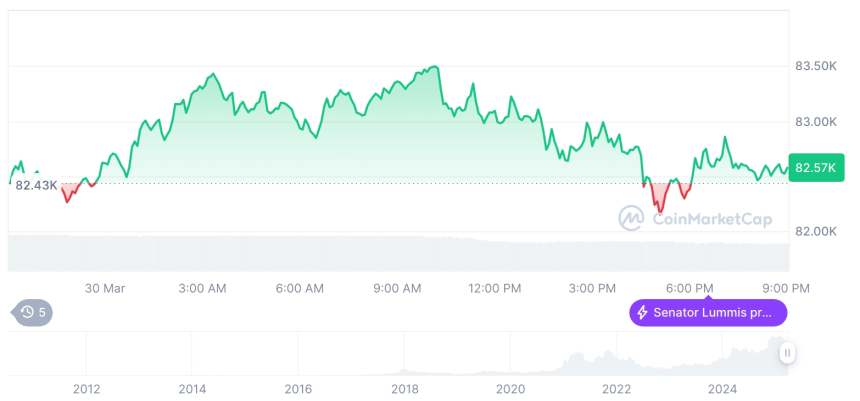Select 2012 on the historical timeline
This screenshot has height=401, width=860.
point(87,389)
